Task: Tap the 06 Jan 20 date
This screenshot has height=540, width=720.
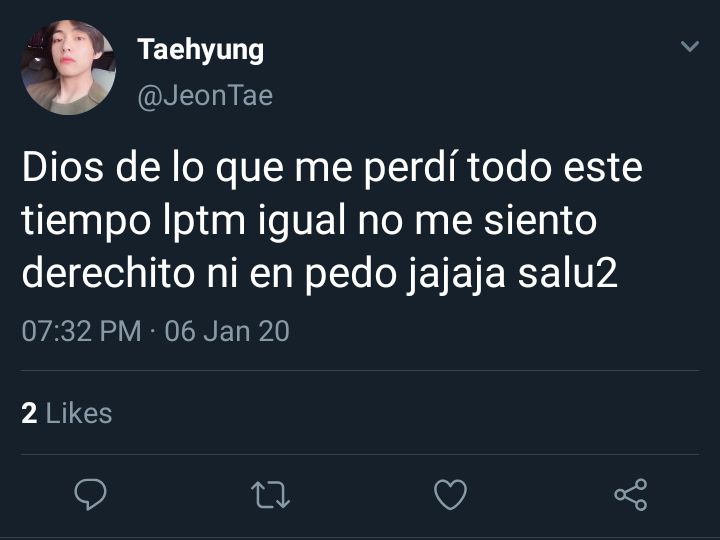Action: tap(227, 331)
